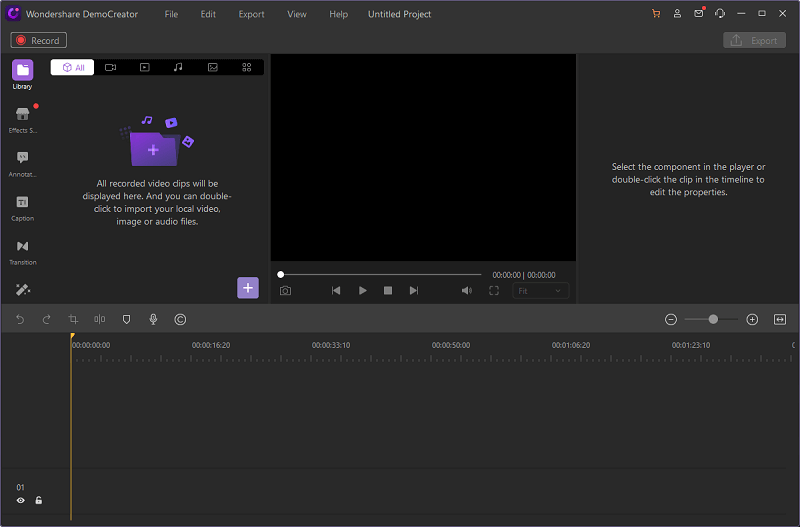Click the Record button
This screenshot has height=527, width=800.
coord(39,40)
